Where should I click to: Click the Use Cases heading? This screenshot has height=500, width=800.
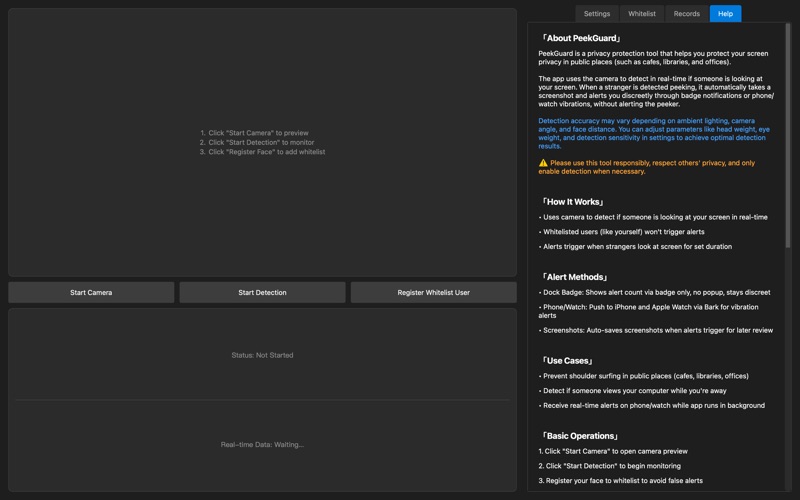pos(567,361)
